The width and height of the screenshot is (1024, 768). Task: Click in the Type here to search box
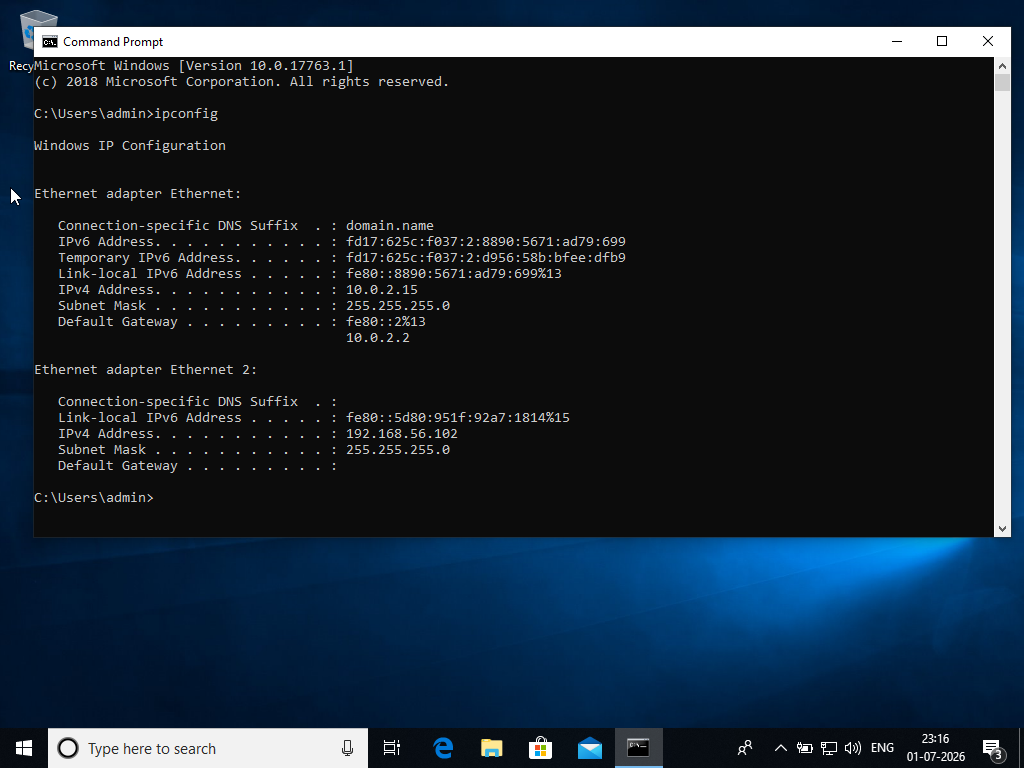(x=208, y=748)
